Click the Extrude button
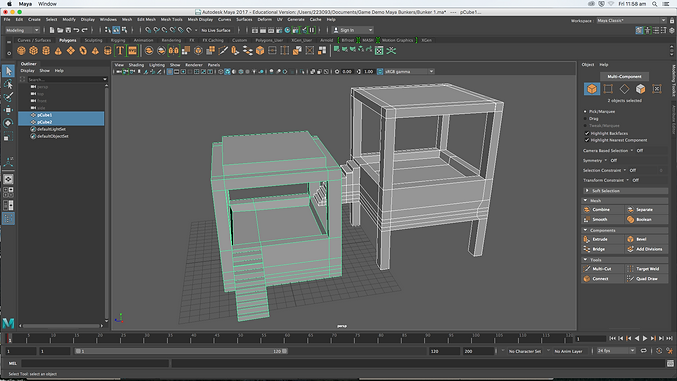677x381 pixels. pos(603,239)
